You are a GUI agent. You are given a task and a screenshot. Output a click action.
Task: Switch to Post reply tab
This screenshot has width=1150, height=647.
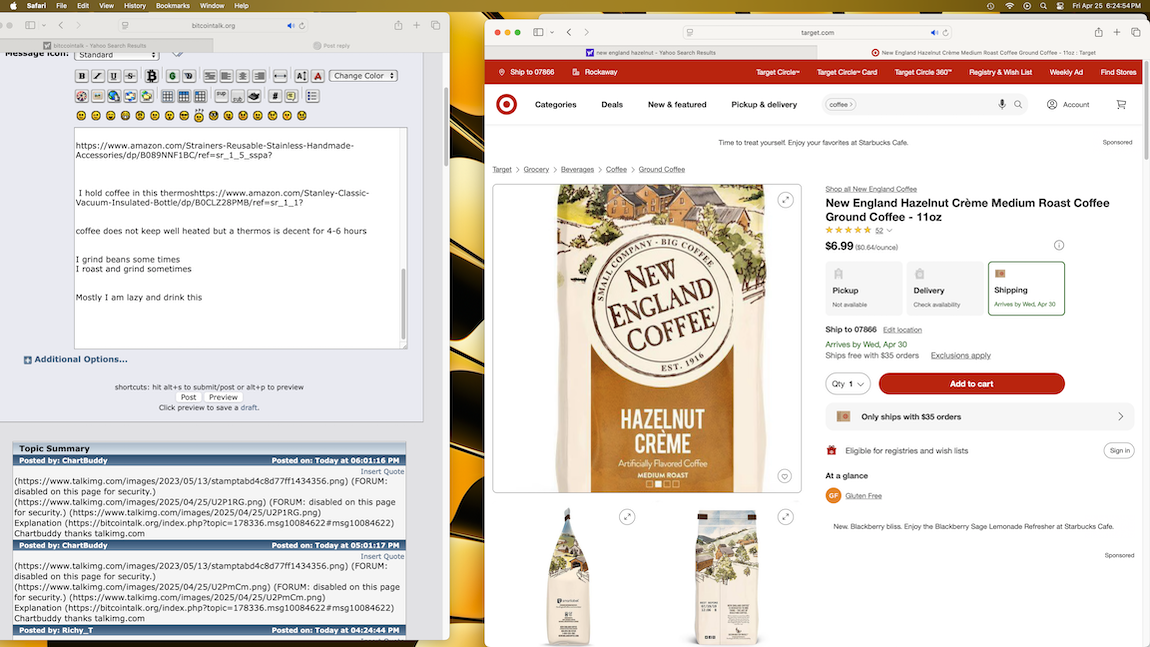tap(332, 45)
